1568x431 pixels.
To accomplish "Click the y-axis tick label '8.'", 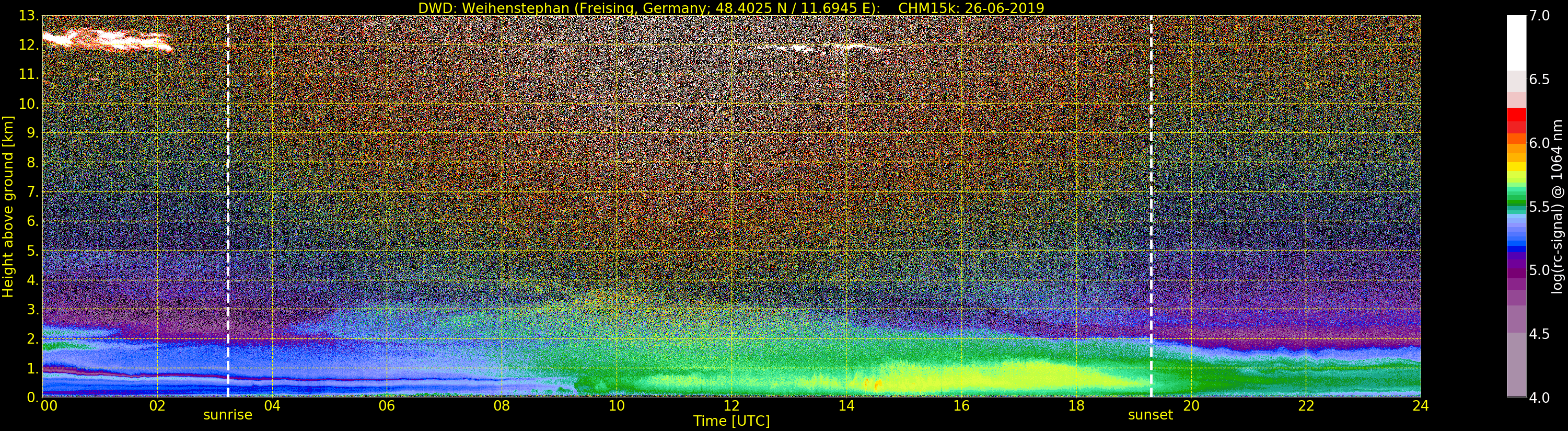I will point(33,163).
